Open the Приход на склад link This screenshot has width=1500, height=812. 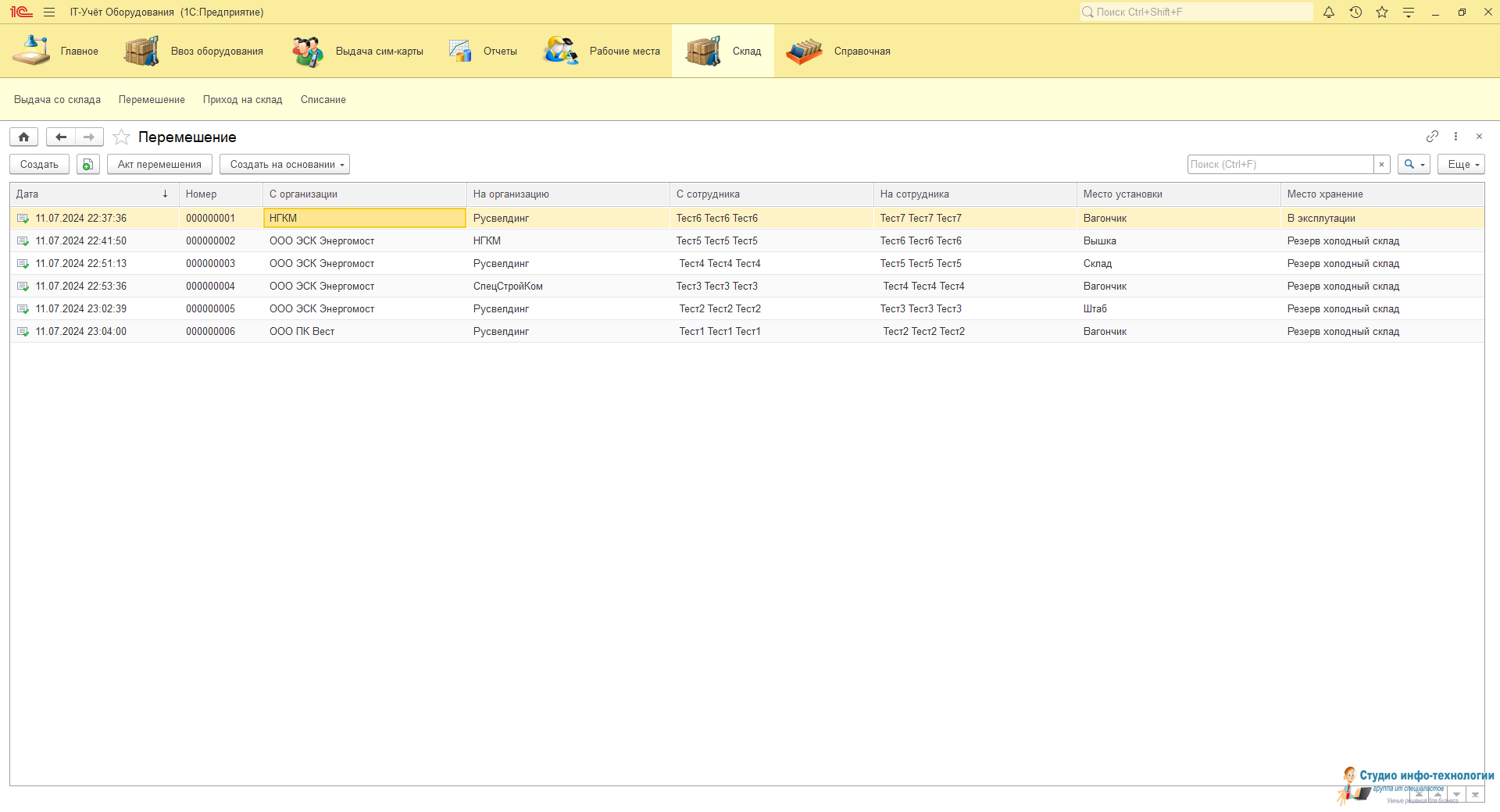(x=242, y=100)
